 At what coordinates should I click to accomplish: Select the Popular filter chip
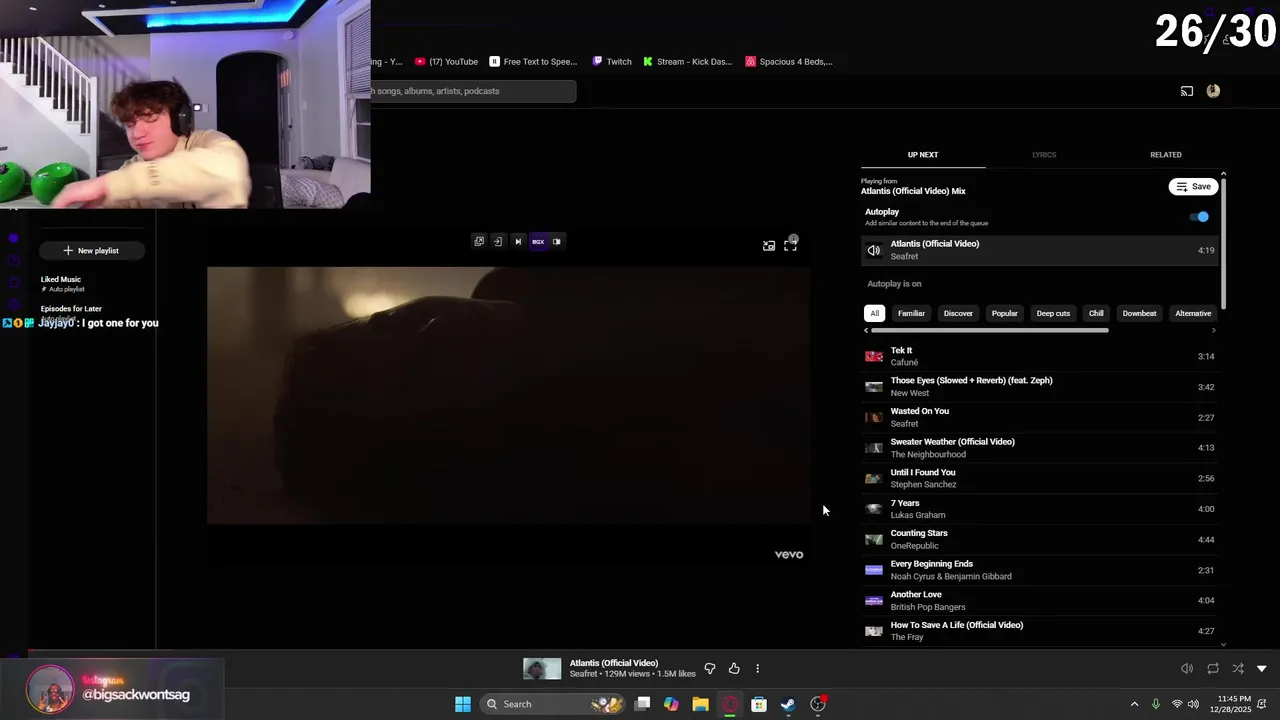coord(1004,313)
